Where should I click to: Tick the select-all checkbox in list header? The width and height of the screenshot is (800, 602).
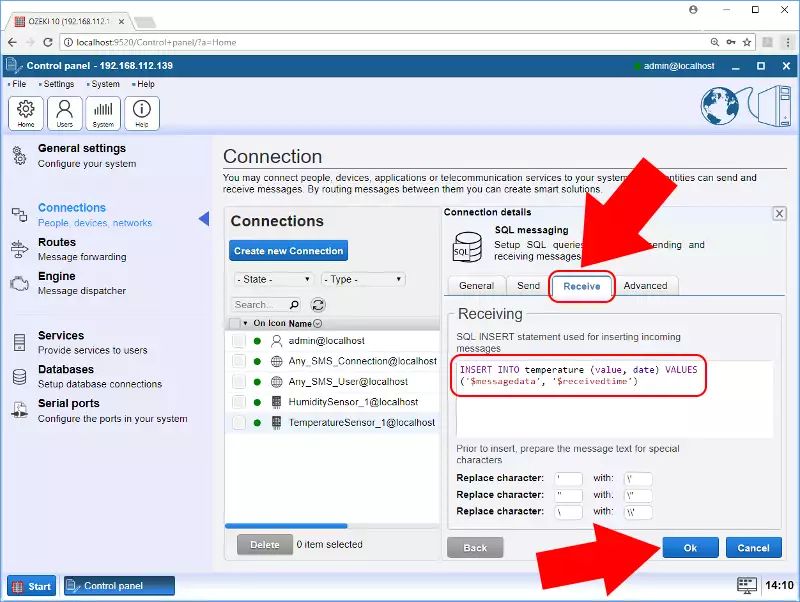(235, 323)
